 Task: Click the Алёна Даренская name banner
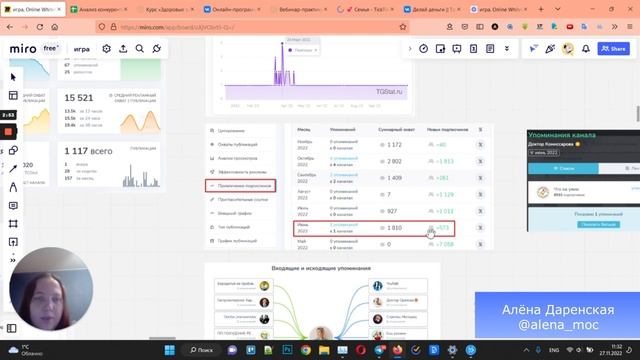(558, 316)
